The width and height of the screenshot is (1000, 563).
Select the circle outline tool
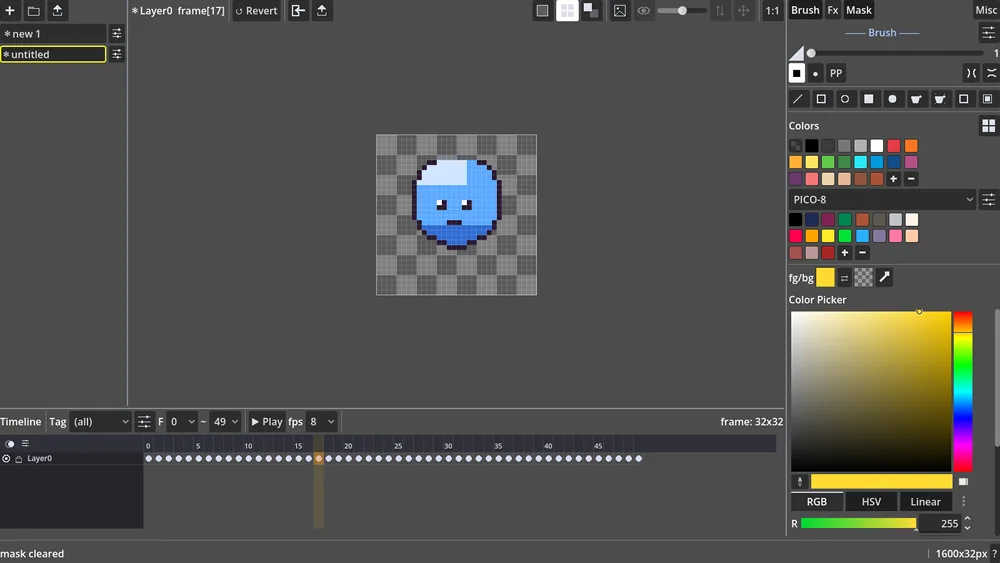(845, 99)
